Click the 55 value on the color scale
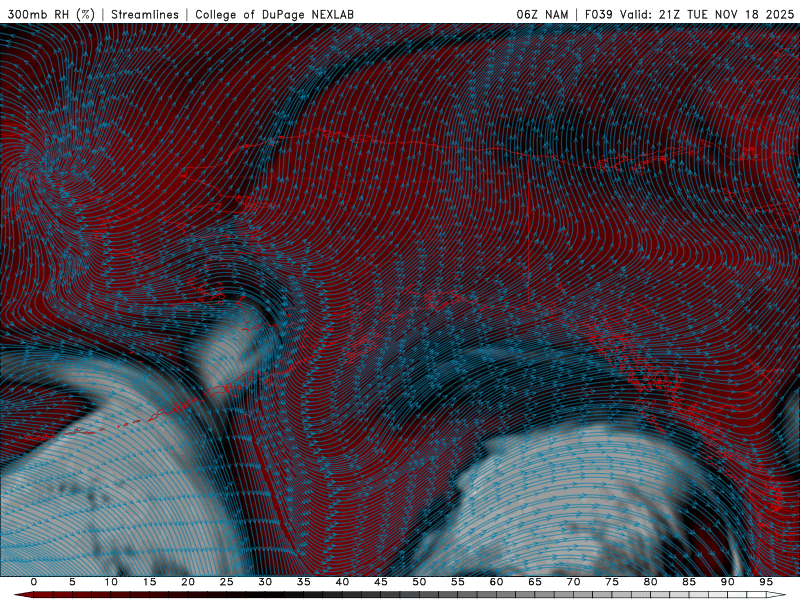800x600 pixels. pos(458,582)
